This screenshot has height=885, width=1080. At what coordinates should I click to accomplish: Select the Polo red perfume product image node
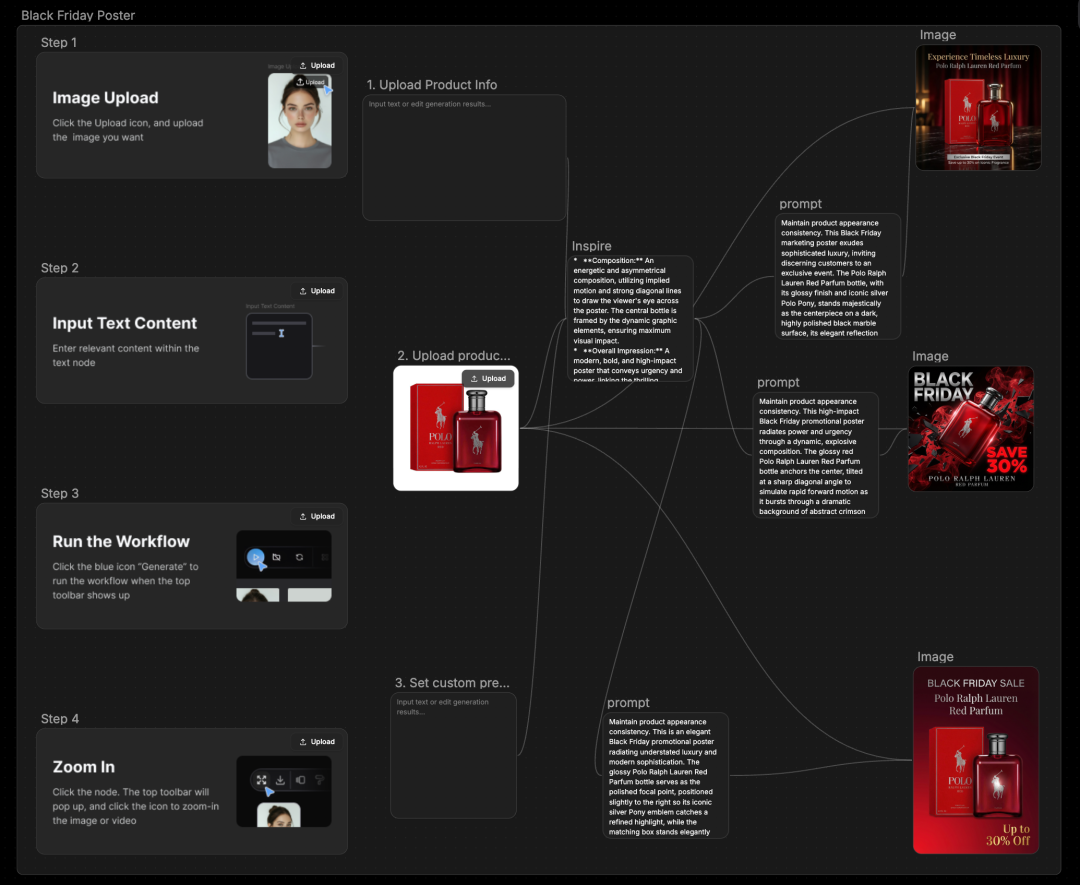tap(456, 428)
